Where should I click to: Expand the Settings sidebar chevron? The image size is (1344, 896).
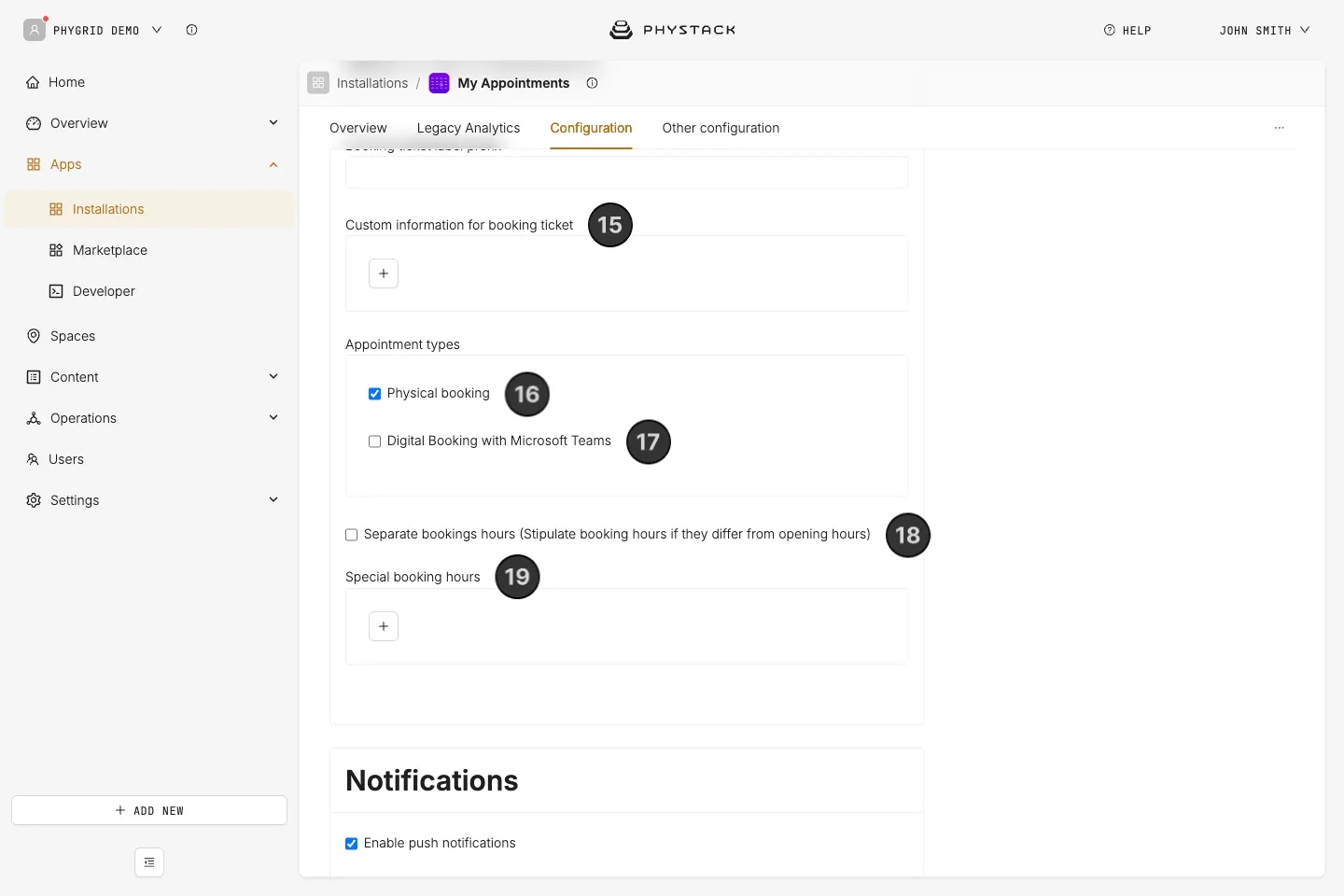click(x=273, y=499)
